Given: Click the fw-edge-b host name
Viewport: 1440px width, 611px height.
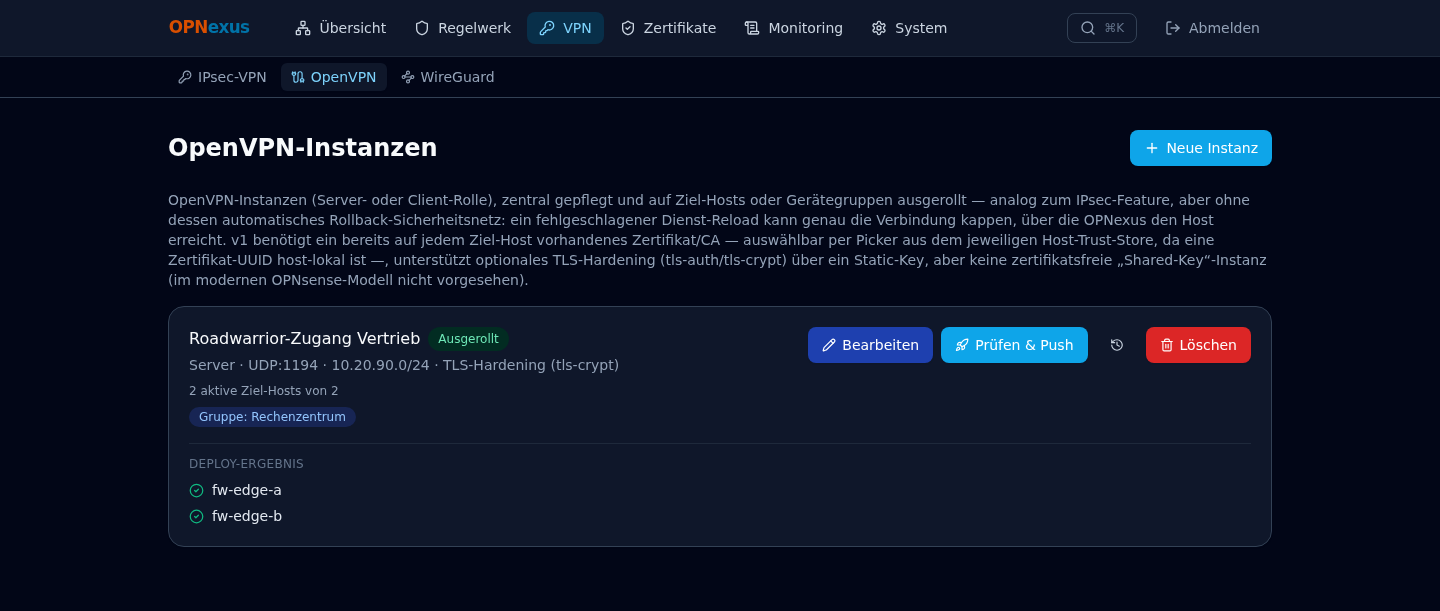Looking at the screenshot, I should point(247,516).
